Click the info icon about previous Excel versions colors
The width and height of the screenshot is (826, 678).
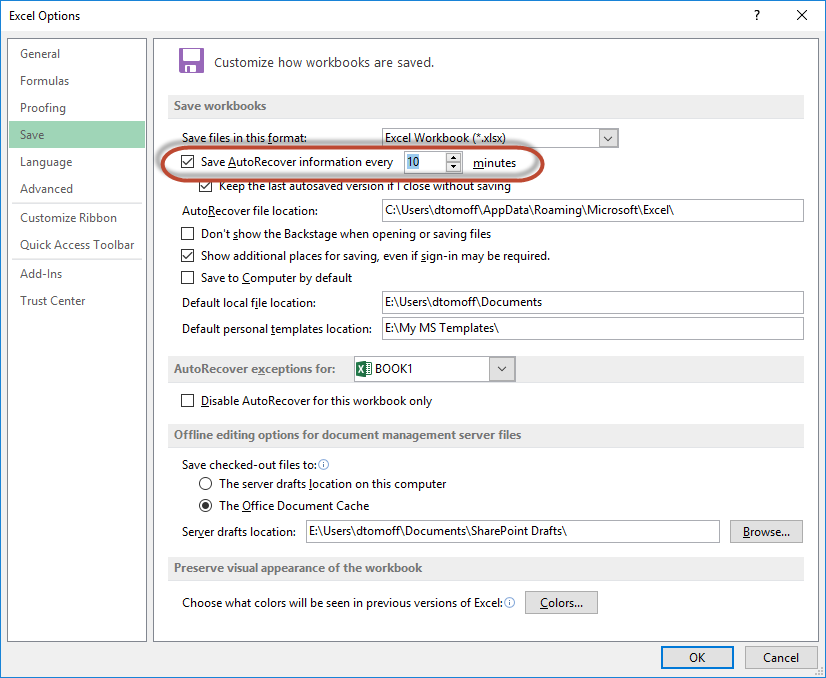pyautogui.click(x=510, y=602)
